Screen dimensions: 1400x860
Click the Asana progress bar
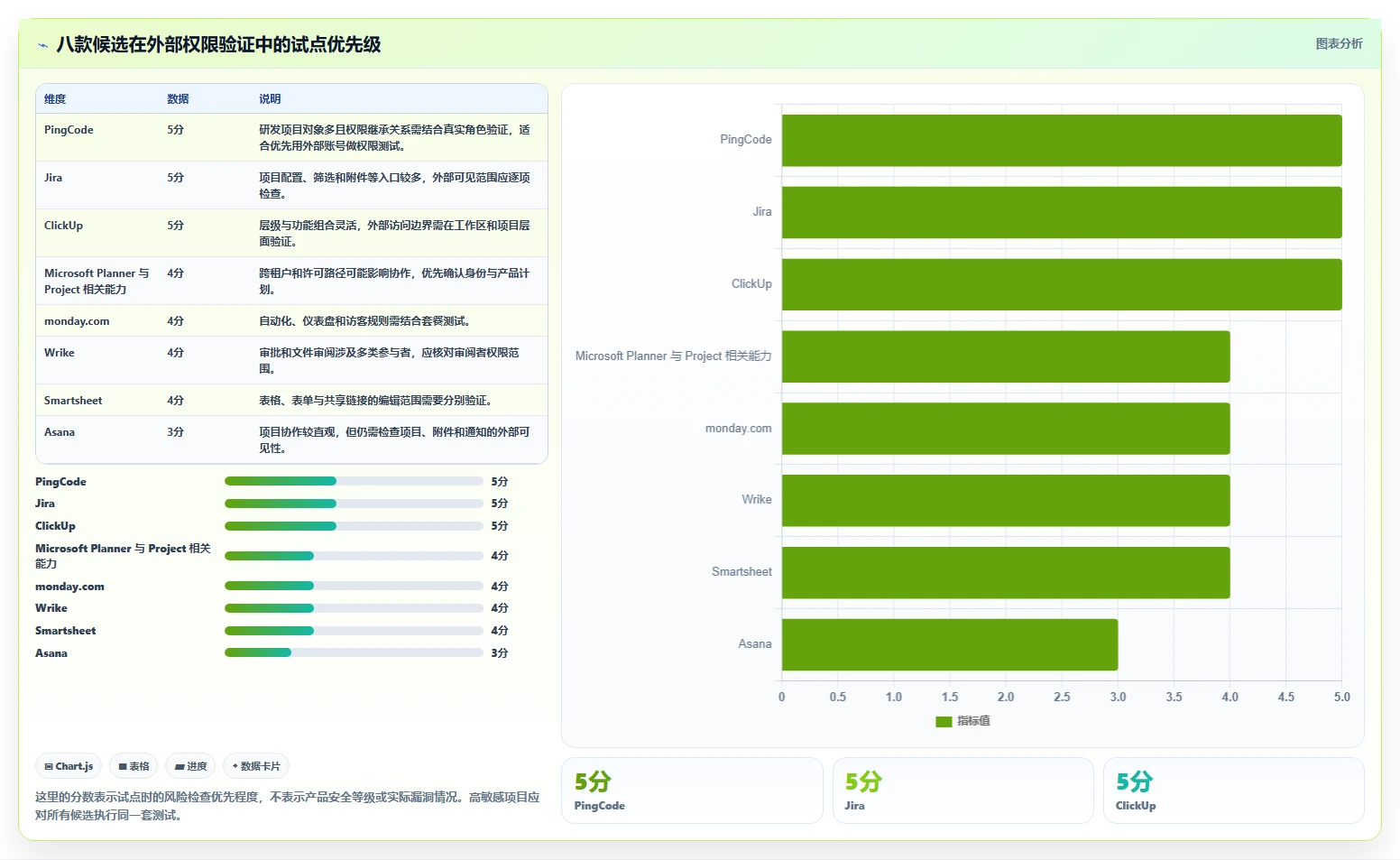point(354,652)
